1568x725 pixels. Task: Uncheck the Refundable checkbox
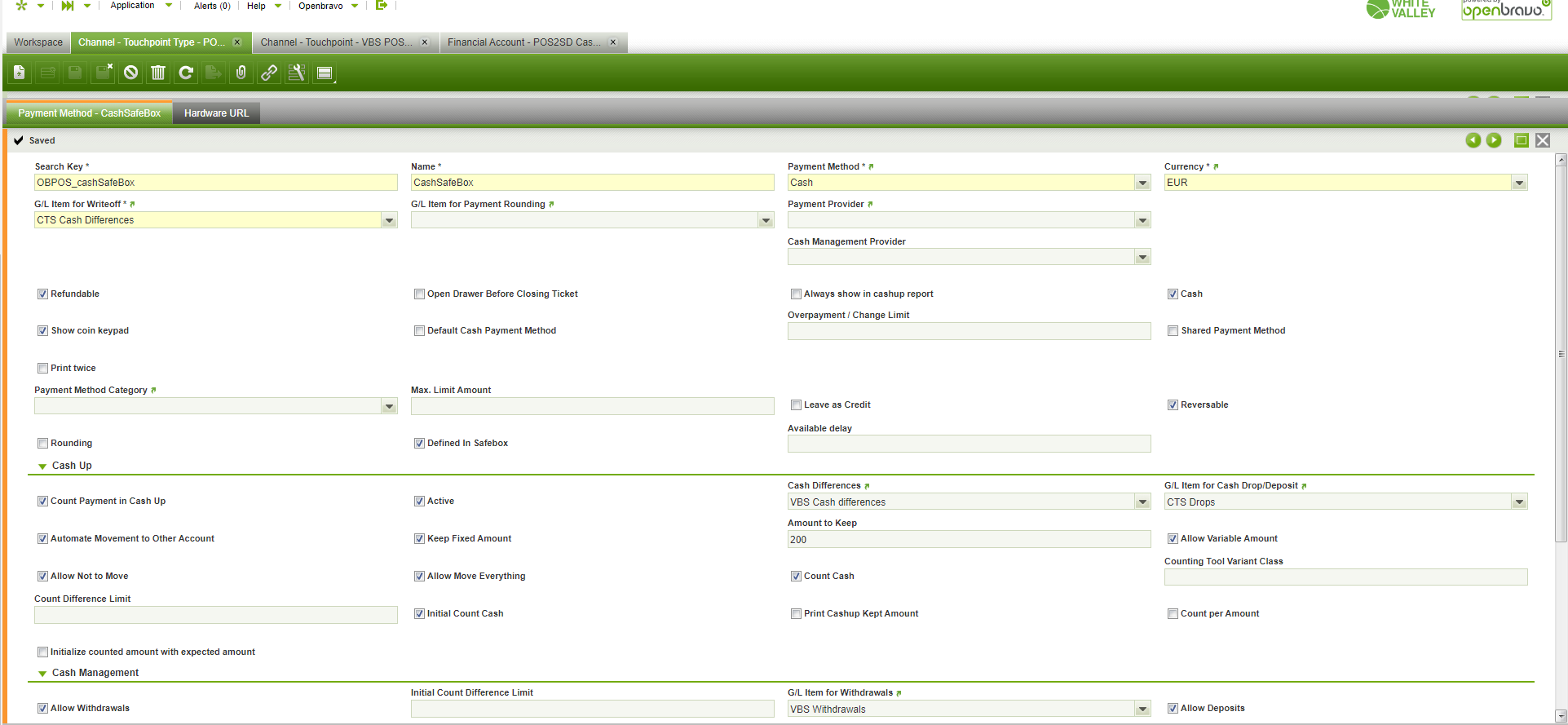[42, 294]
